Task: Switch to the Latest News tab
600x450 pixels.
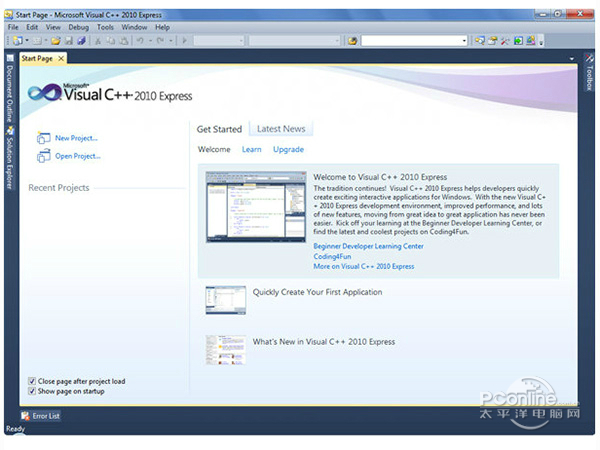Action: click(x=281, y=129)
